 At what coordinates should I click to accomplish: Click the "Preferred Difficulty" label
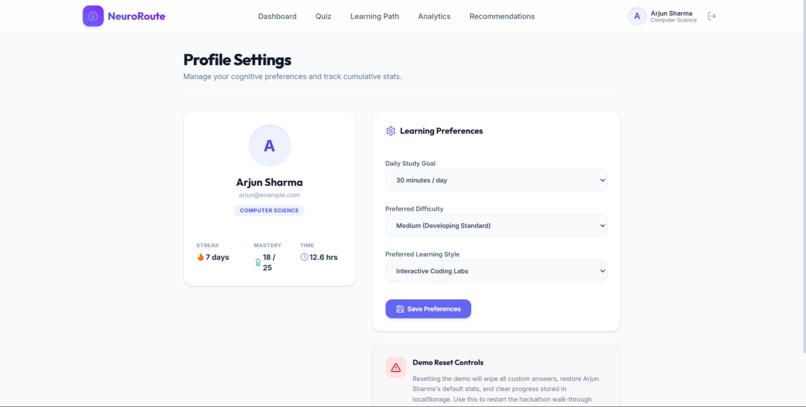pos(414,209)
